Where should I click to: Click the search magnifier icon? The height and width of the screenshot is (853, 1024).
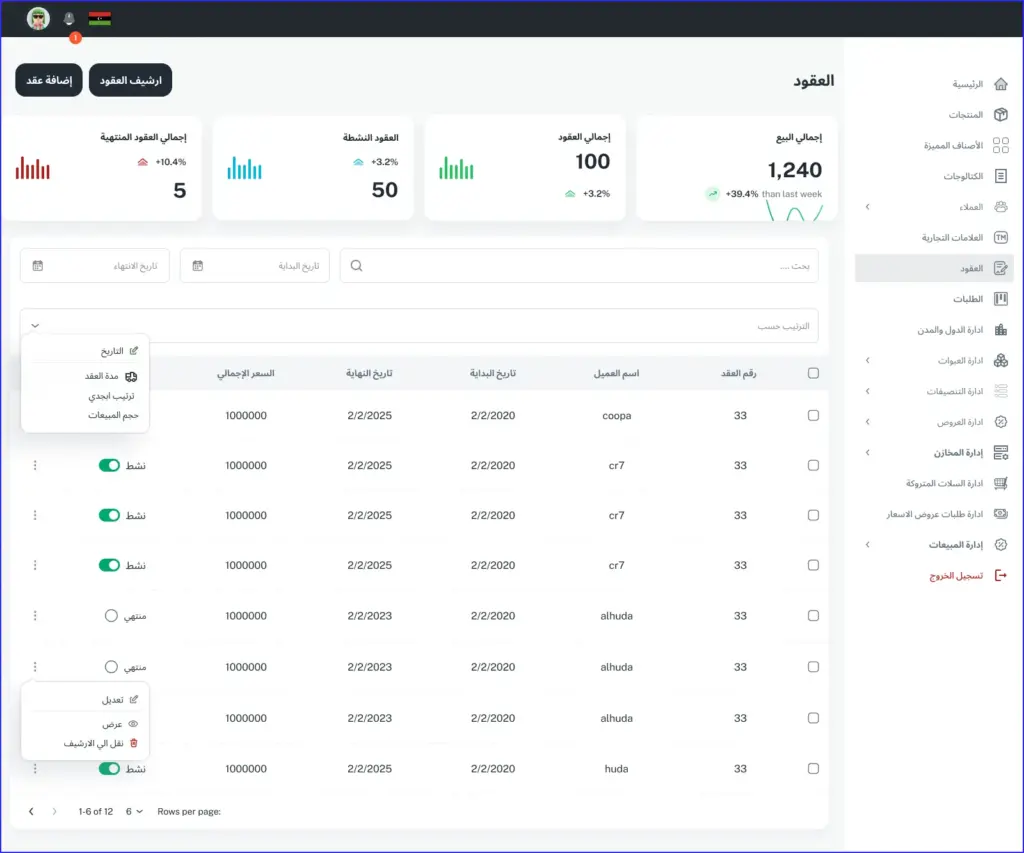pos(356,266)
